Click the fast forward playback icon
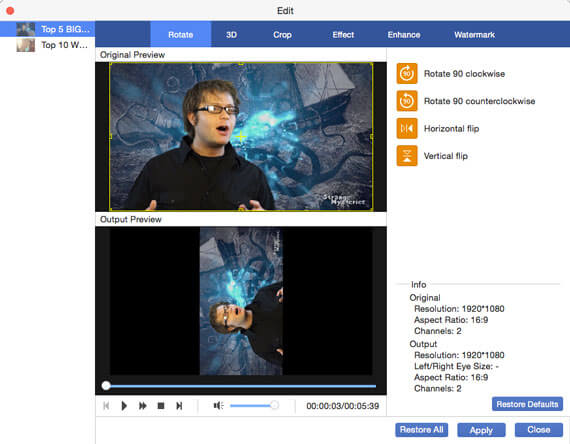This screenshot has width=570, height=444. pos(142,406)
